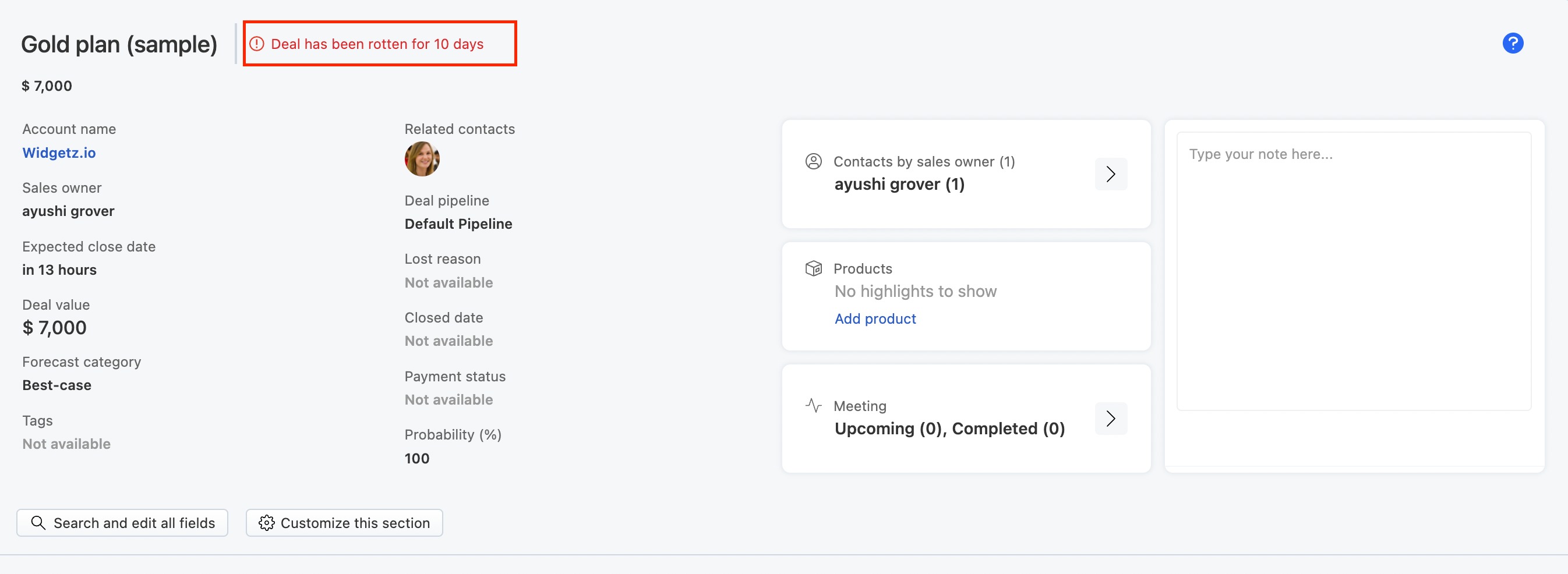1568x574 pixels.
Task: Click the gear icon beside Customize this section
Action: tap(267, 523)
